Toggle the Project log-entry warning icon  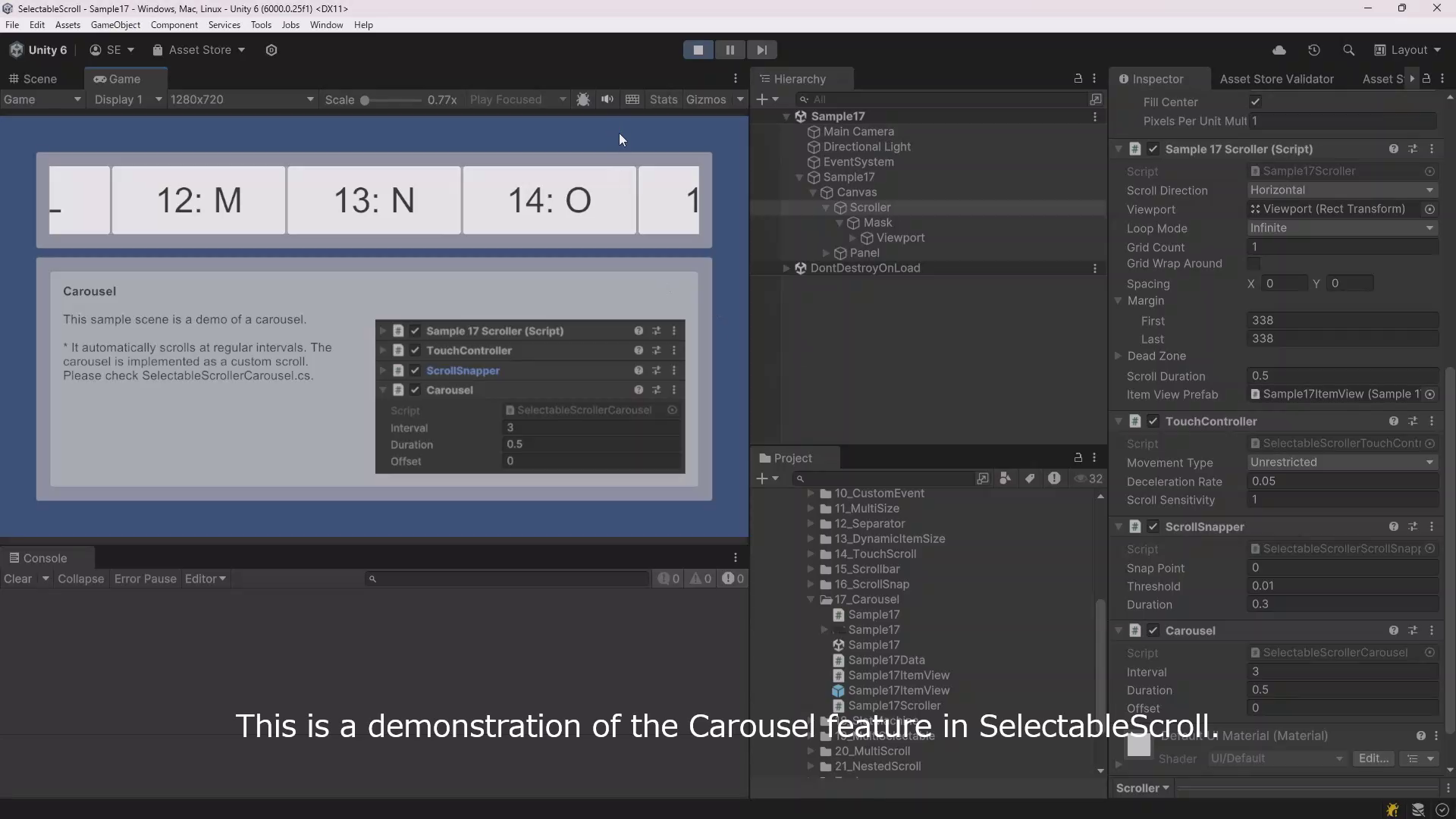(1054, 479)
